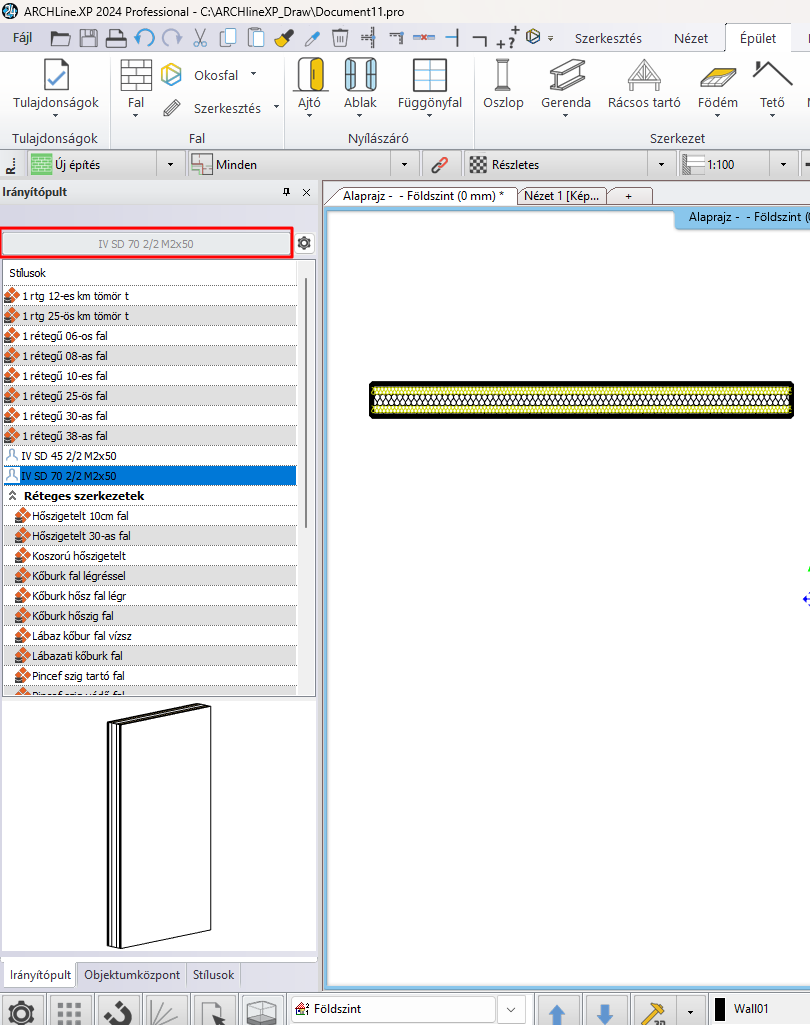Toggle the chain link icon in toolbar
This screenshot has width=810, height=1025.
[439, 165]
